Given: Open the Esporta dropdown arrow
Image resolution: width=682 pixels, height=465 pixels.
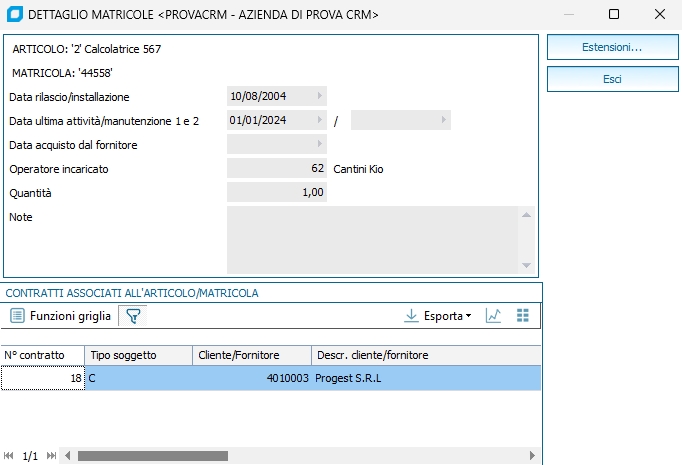Looking at the screenshot, I should (468, 316).
